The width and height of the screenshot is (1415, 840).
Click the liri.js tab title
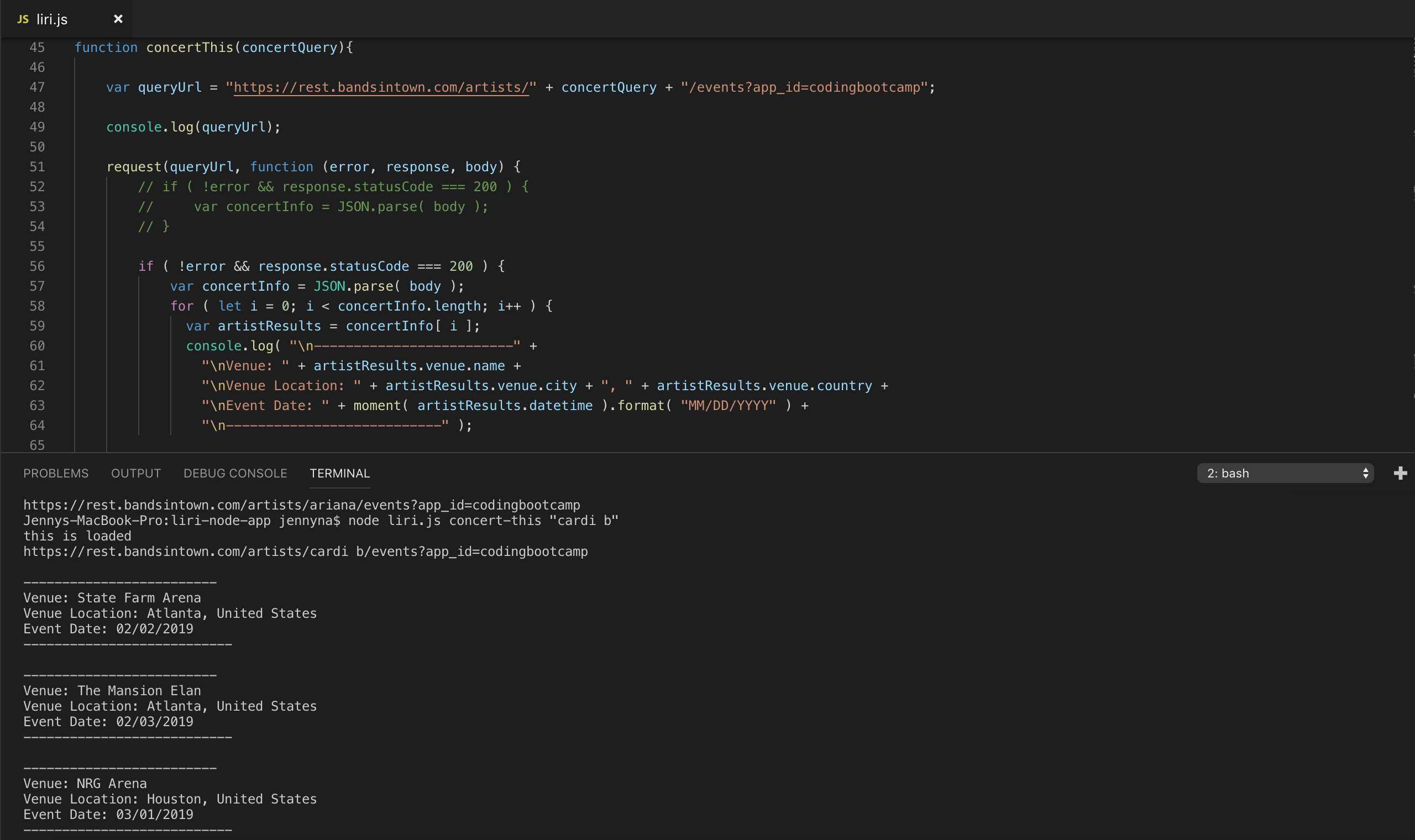click(52, 19)
